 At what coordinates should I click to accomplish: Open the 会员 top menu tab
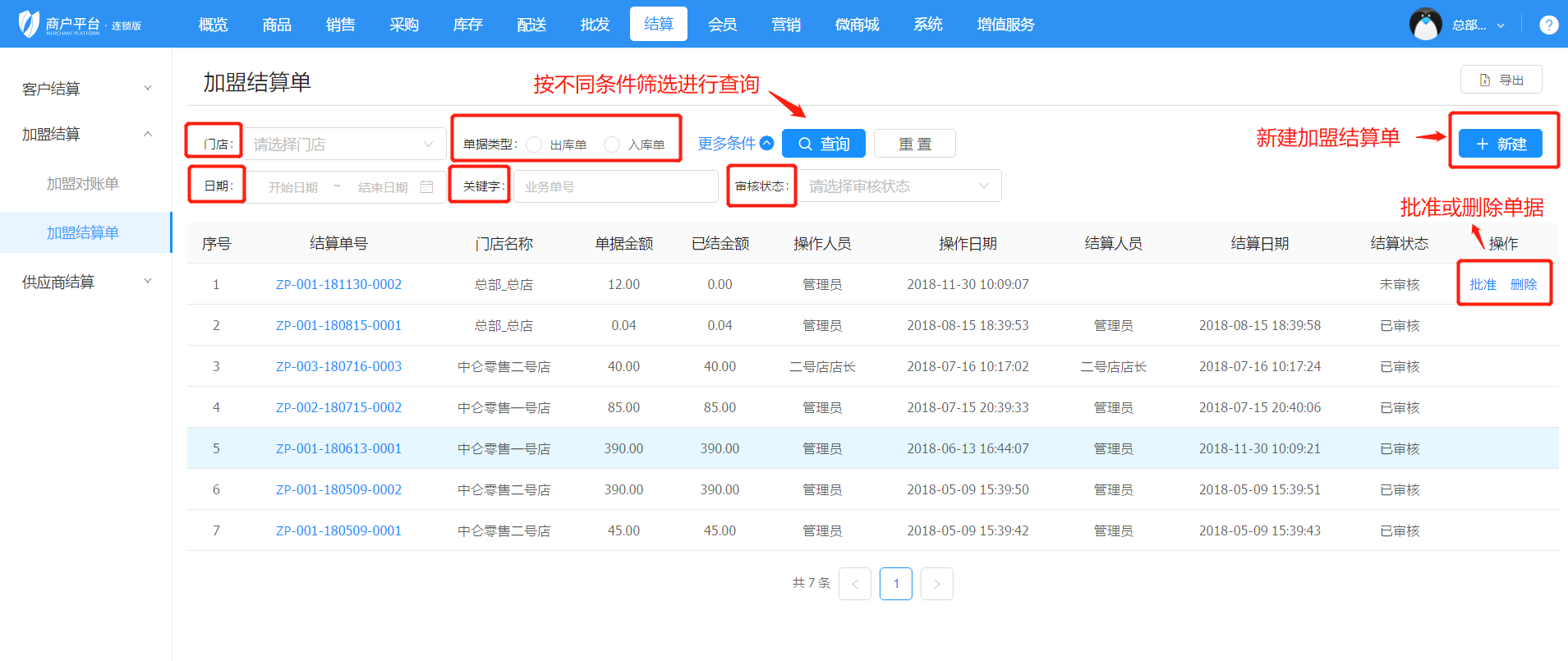pos(722,25)
